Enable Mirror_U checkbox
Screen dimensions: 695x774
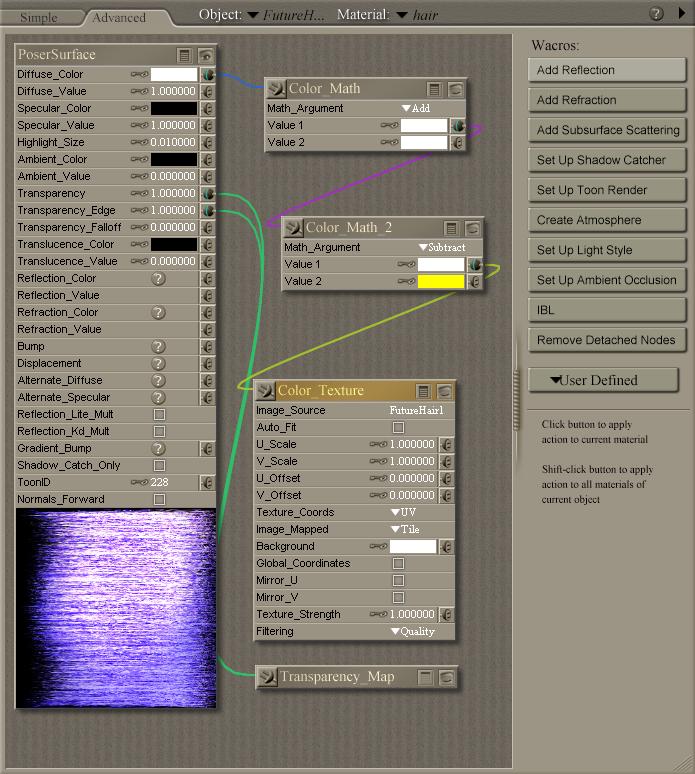coord(398,580)
